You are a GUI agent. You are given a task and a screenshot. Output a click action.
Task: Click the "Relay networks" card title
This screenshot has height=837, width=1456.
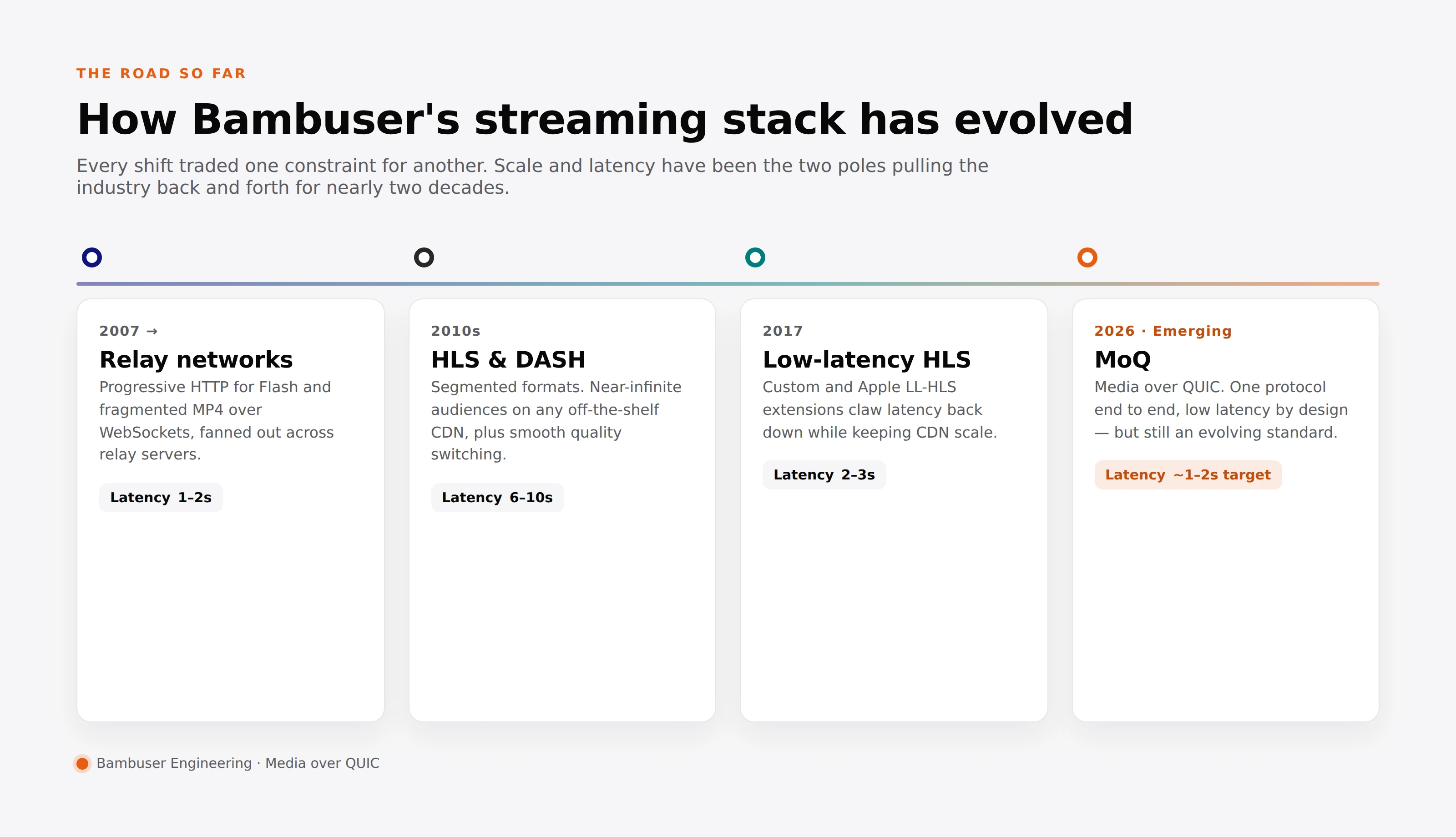point(196,360)
